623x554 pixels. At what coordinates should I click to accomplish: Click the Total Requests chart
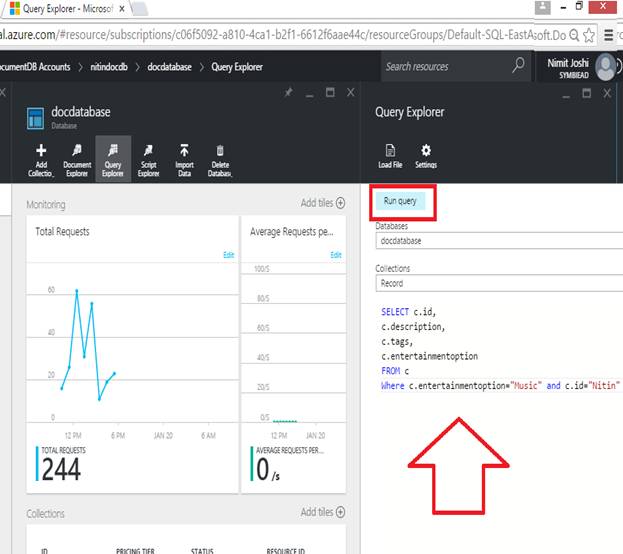click(x=133, y=342)
